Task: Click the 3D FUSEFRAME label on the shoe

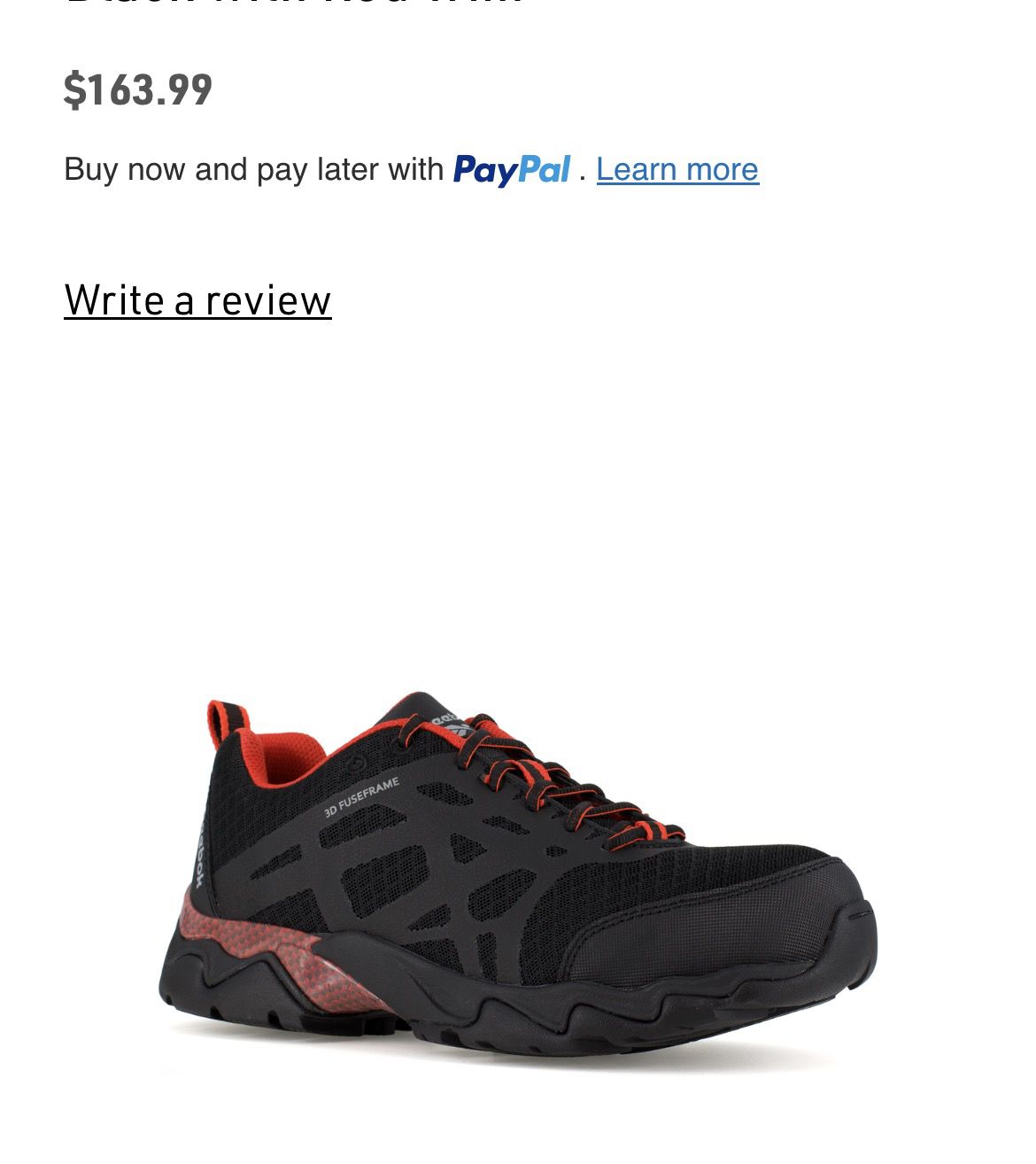Action: (x=361, y=796)
